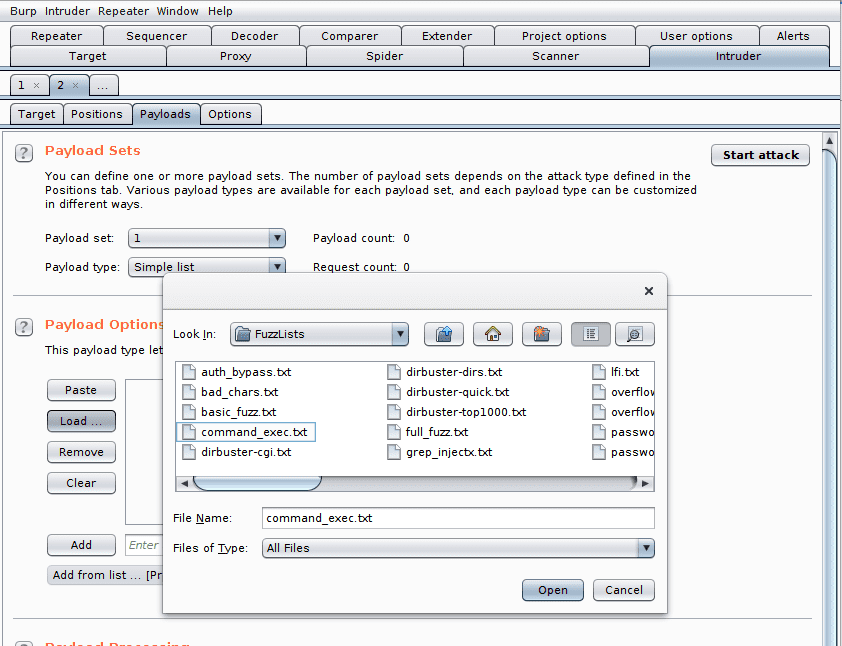
Task: Create a new folder in file dialog
Action: click(x=541, y=334)
